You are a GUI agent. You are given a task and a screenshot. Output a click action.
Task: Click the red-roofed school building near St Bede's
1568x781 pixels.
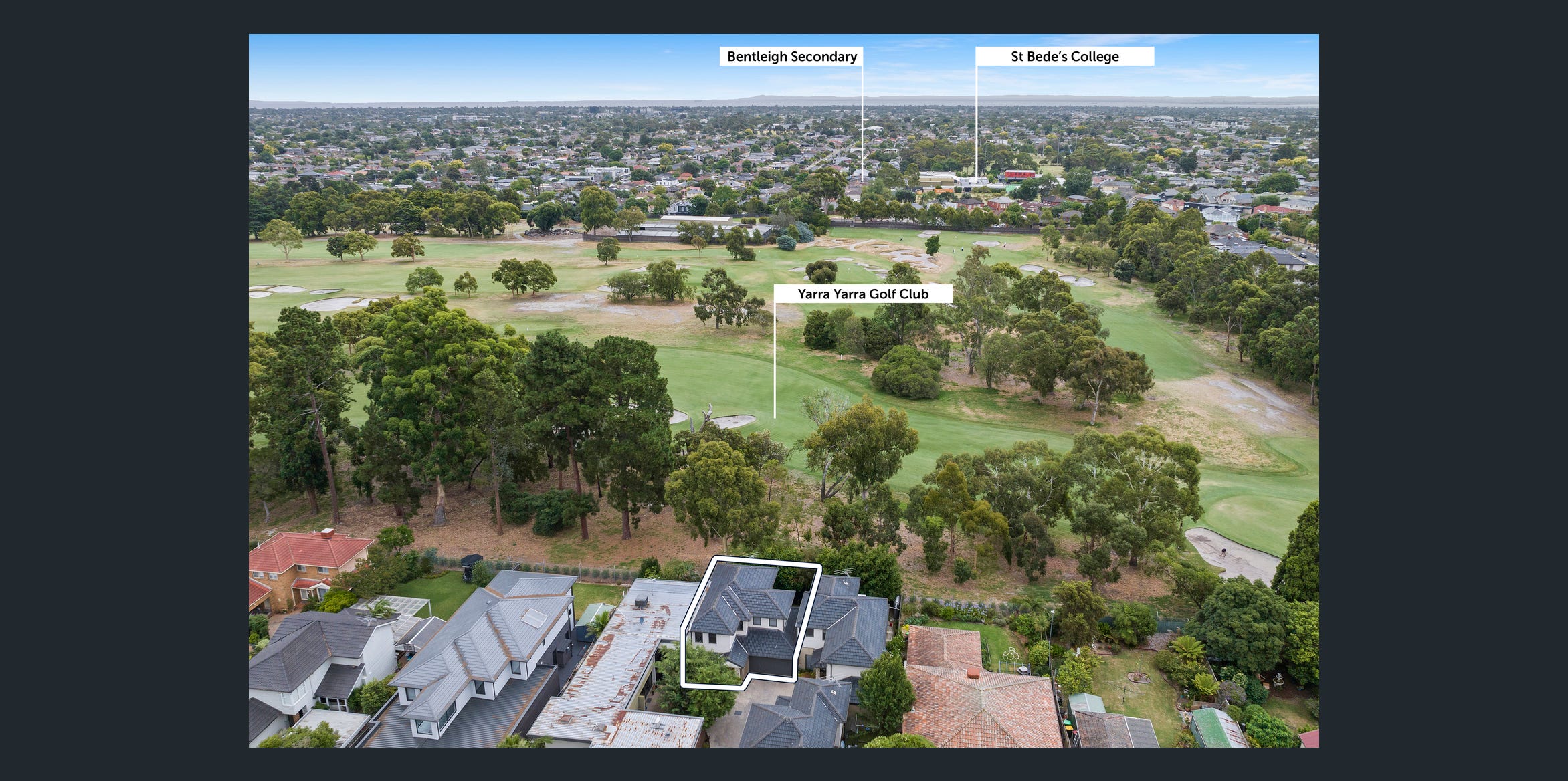(1019, 175)
